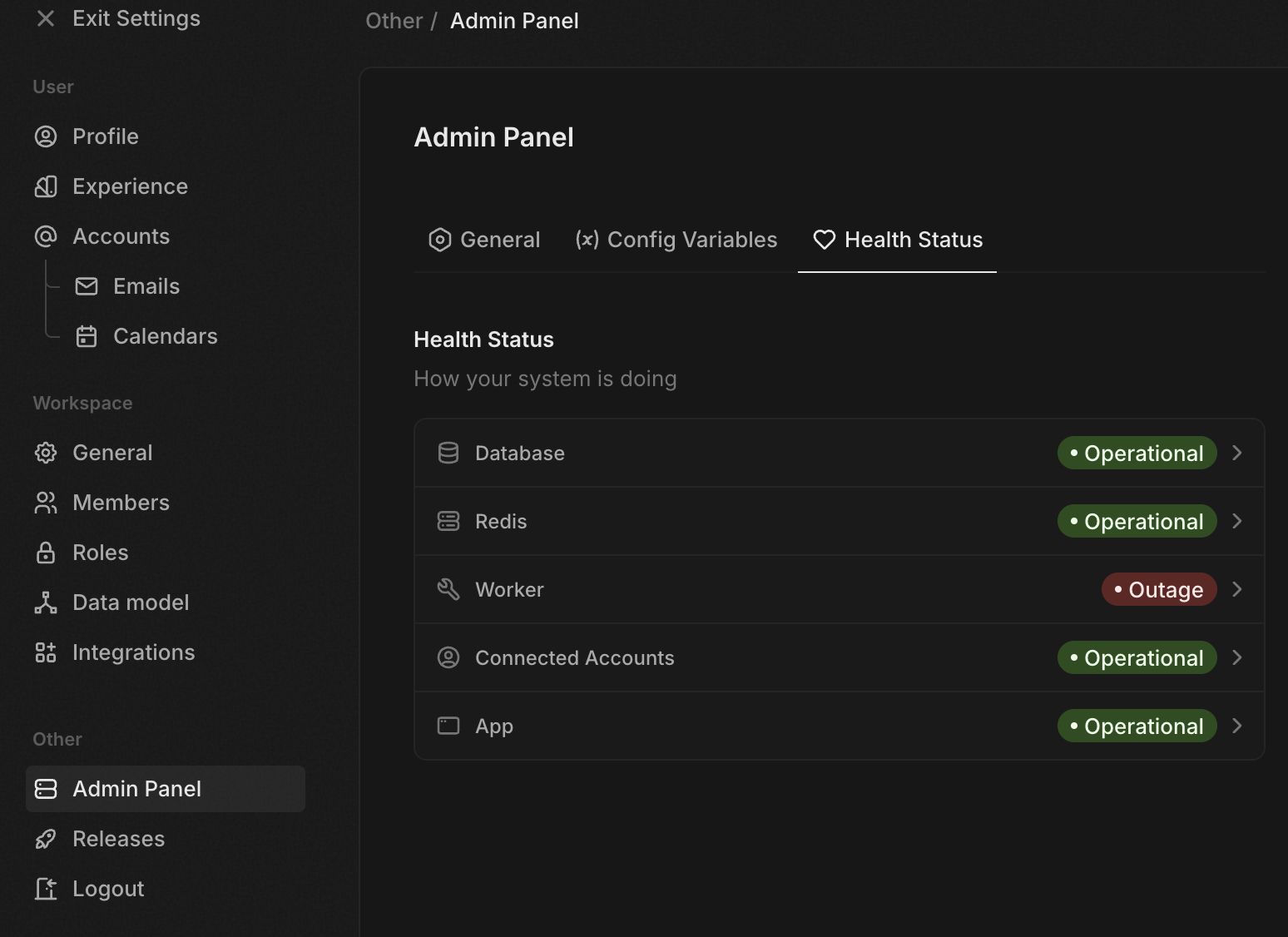1288x937 pixels.
Task: Click the Logout door icon
Action: [46, 889]
